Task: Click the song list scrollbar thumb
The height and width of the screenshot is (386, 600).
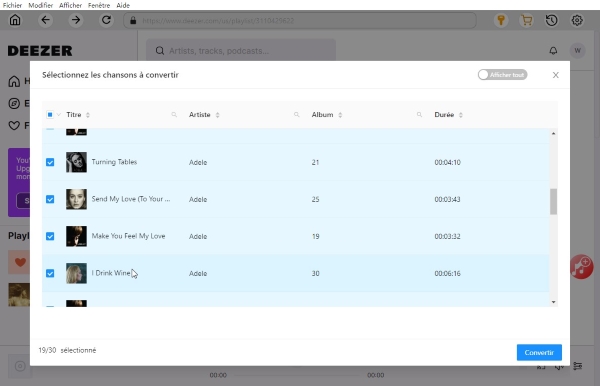Action: (x=553, y=202)
